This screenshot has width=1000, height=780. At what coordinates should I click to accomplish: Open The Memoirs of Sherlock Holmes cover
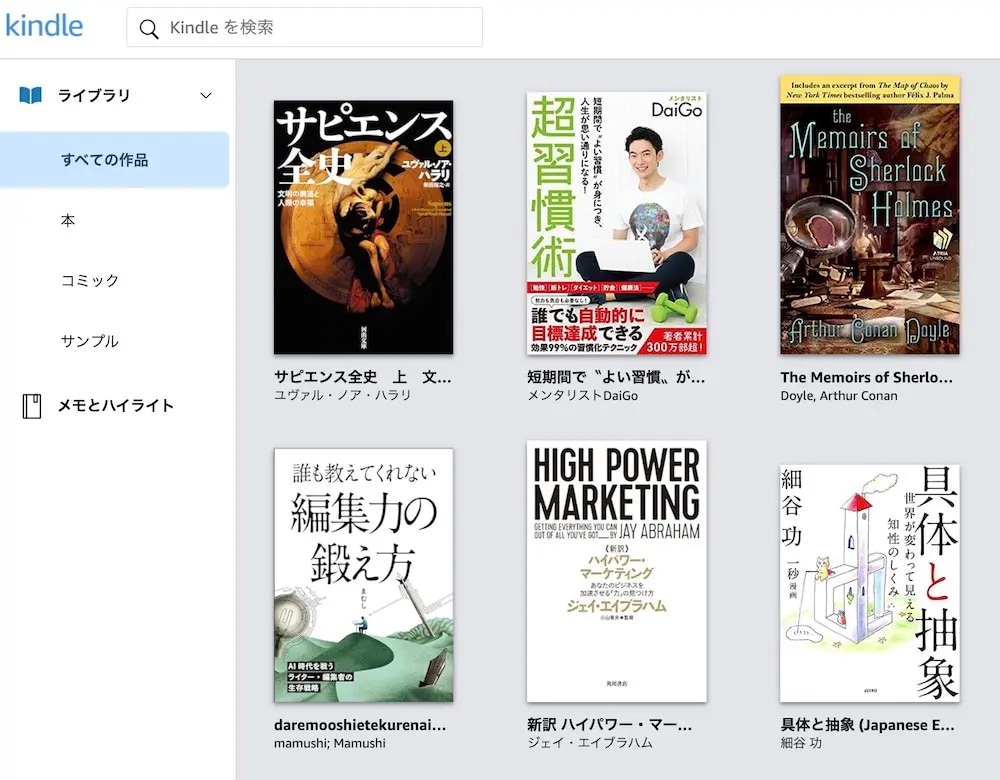click(869, 215)
